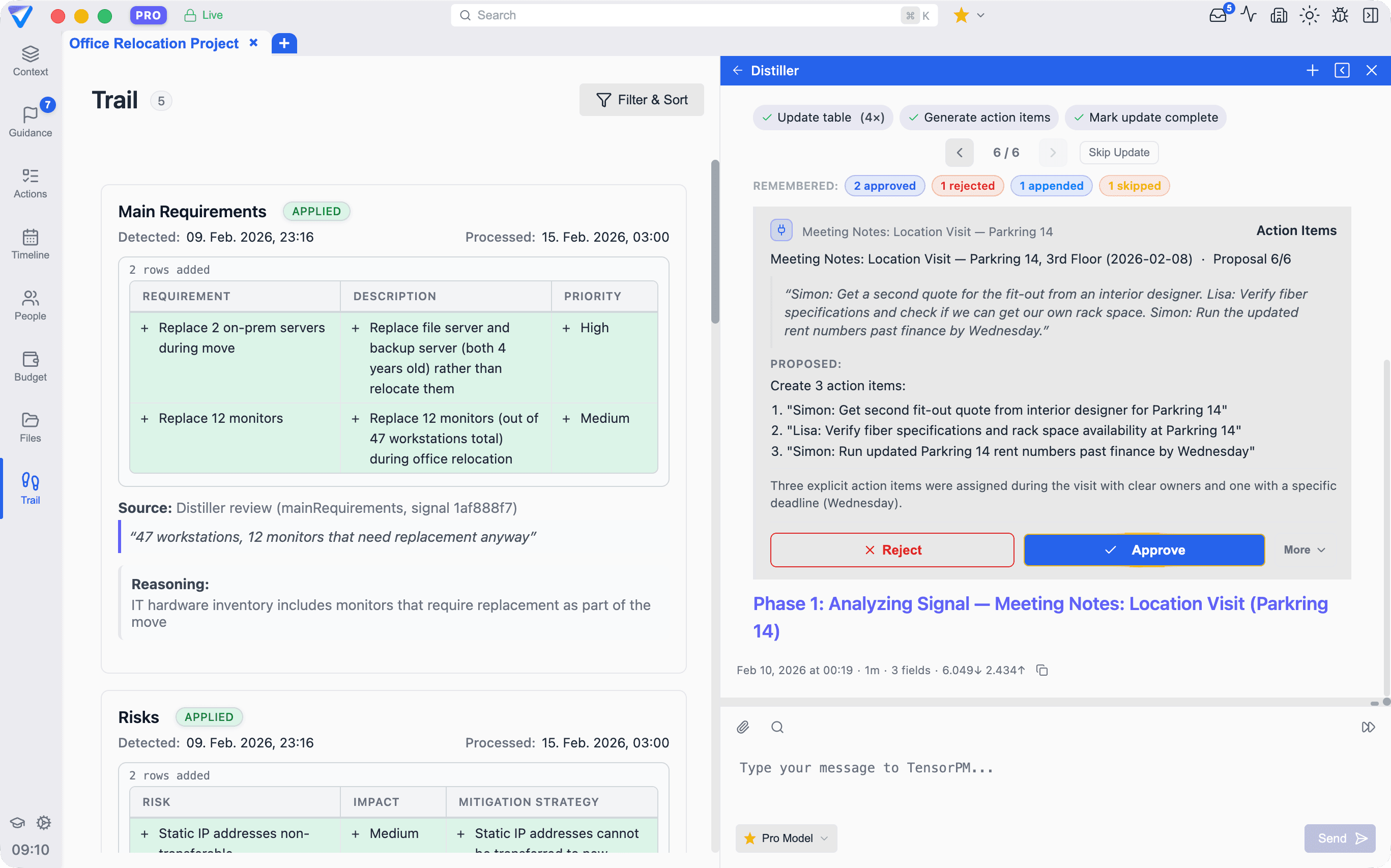
Task: Open the Trail section in the sidebar
Action: 30,488
